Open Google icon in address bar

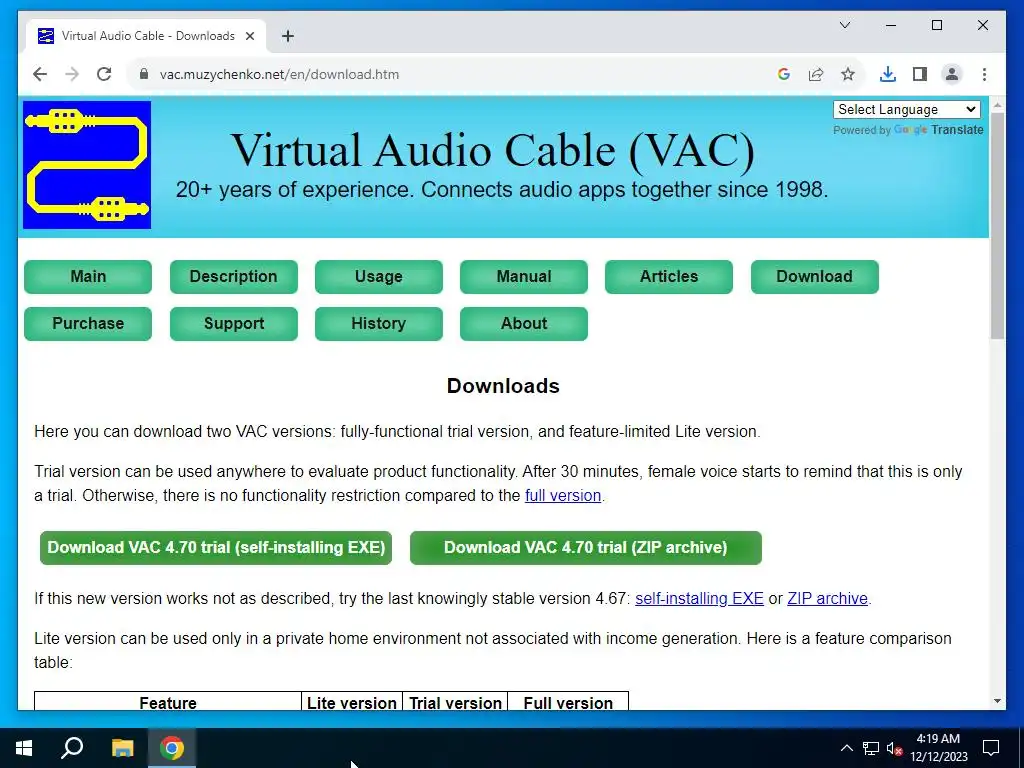coord(784,74)
